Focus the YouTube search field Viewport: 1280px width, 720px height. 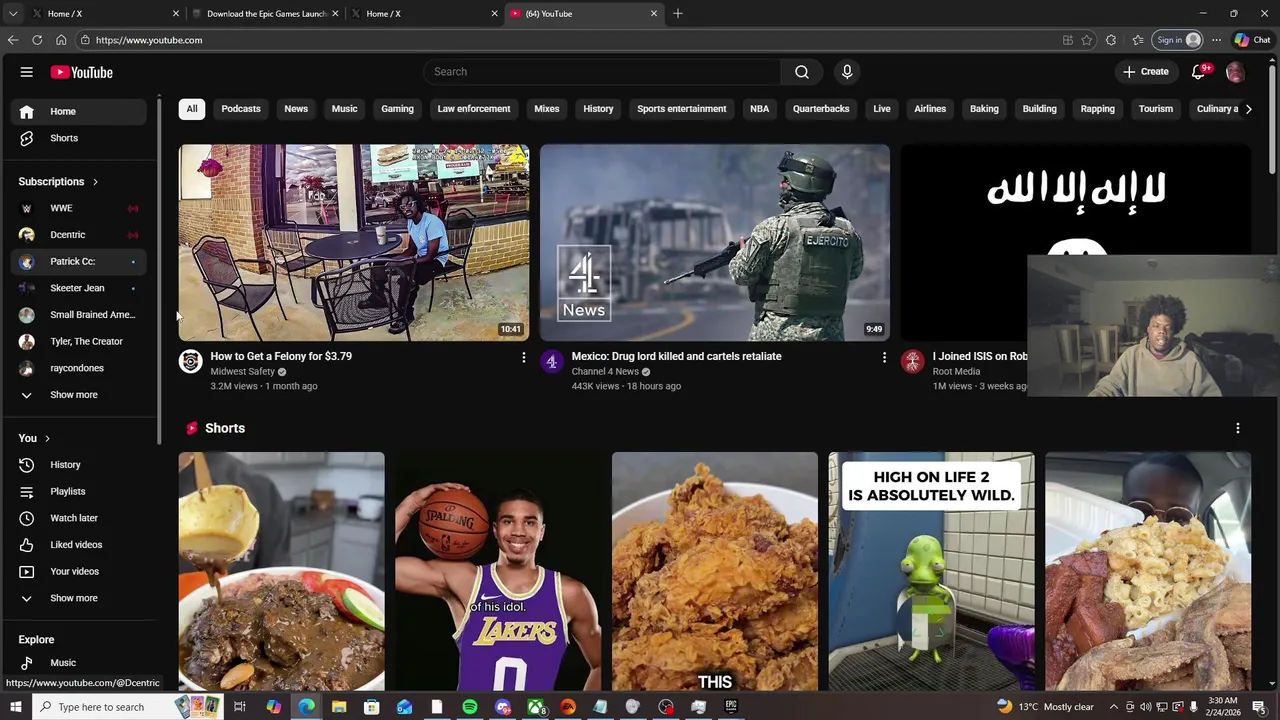(x=602, y=72)
